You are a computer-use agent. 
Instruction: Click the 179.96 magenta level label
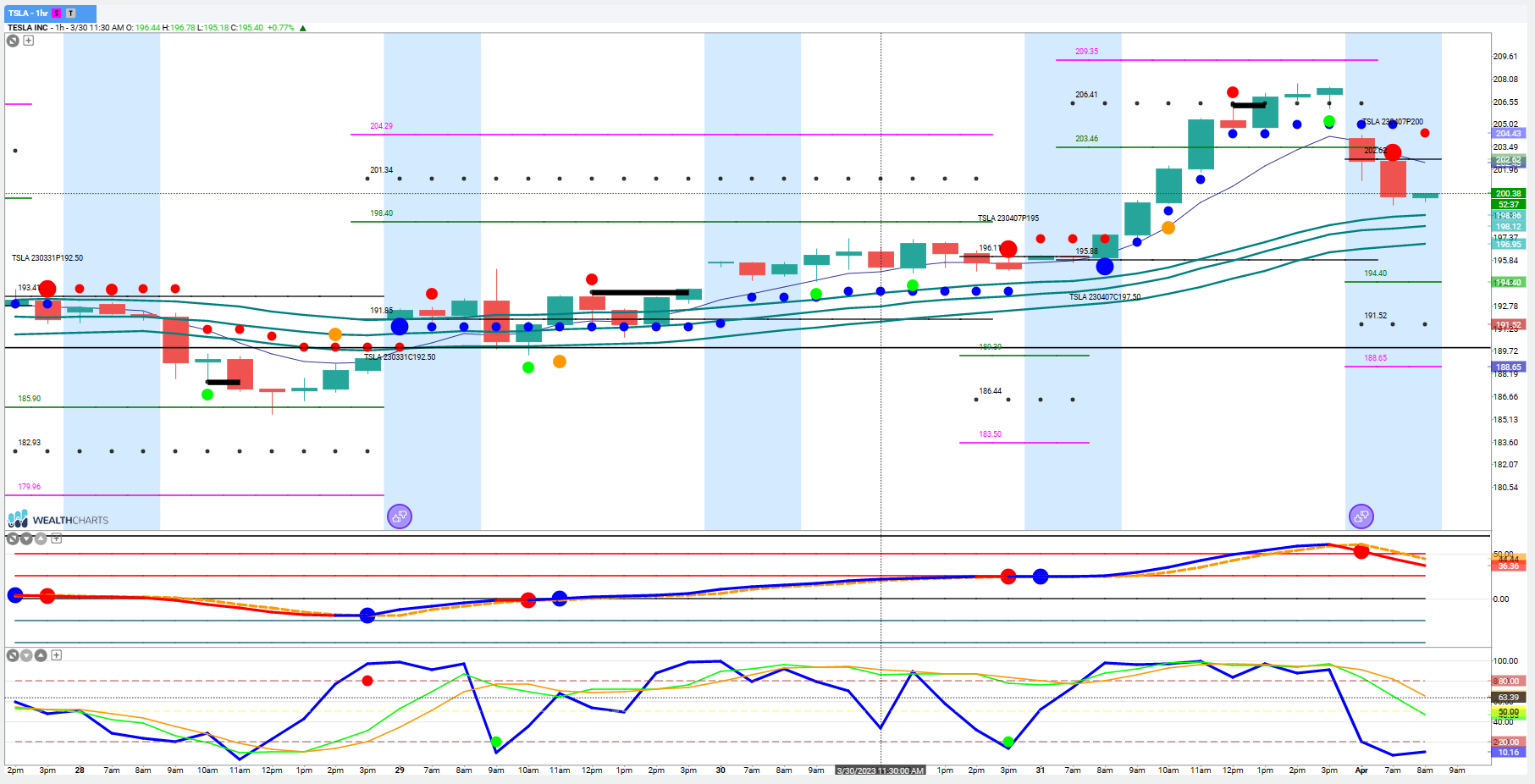[30, 487]
